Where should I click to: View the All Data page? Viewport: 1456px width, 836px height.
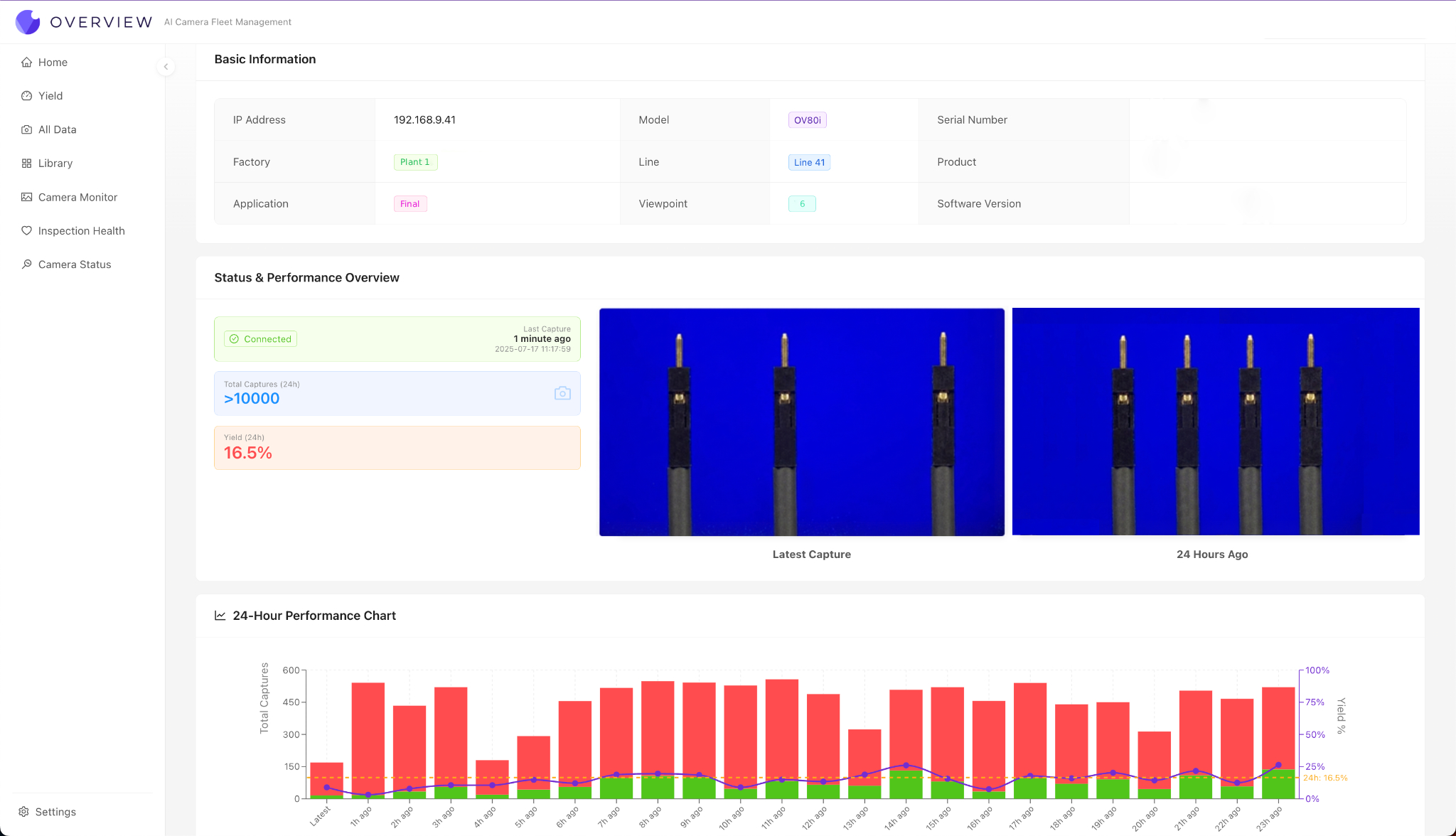[56, 129]
